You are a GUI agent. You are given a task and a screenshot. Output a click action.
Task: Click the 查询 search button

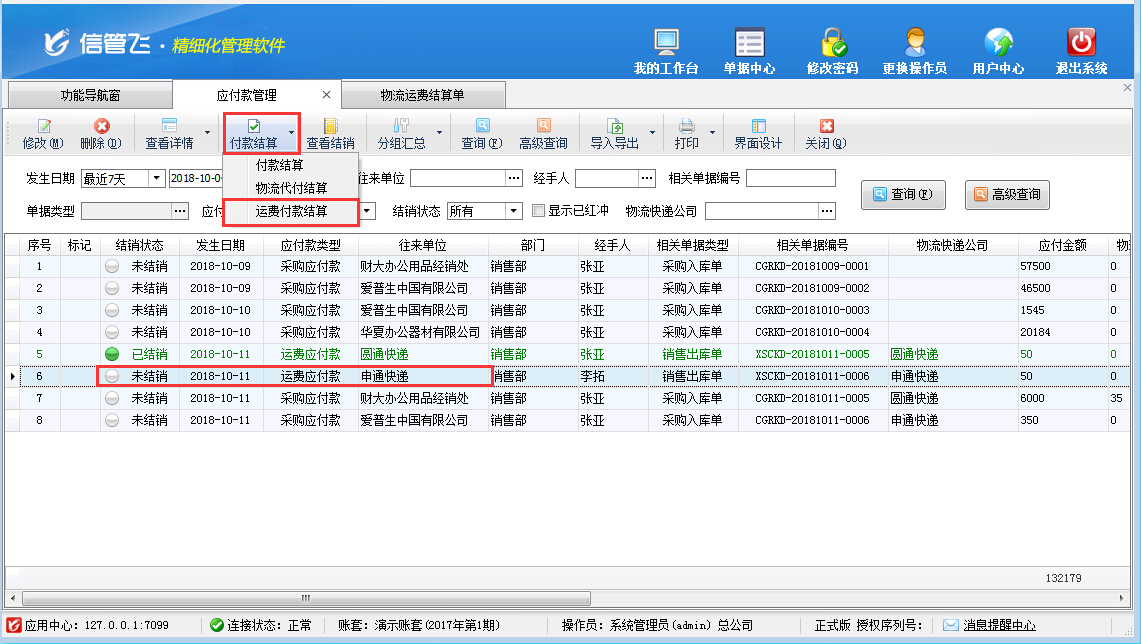point(903,195)
